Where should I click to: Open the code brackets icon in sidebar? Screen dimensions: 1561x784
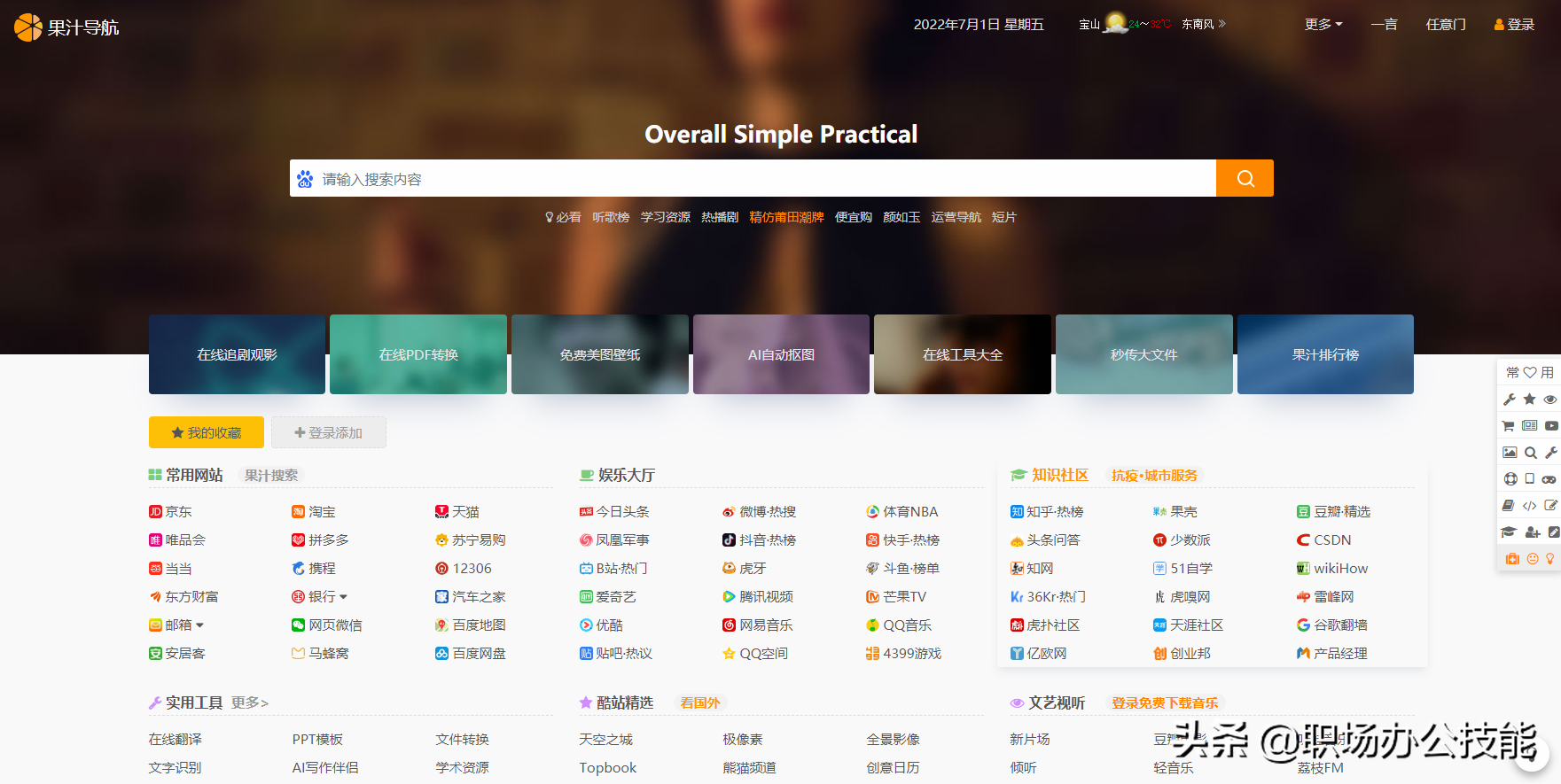point(1530,506)
